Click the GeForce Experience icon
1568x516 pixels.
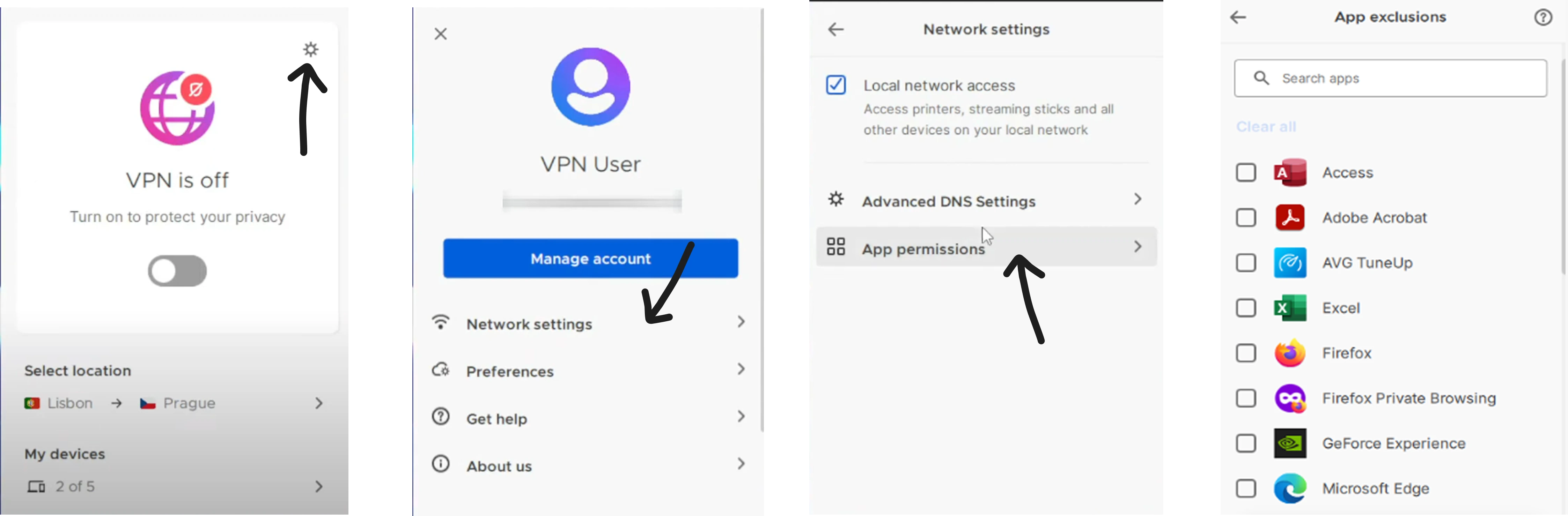tap(1290, 443)
